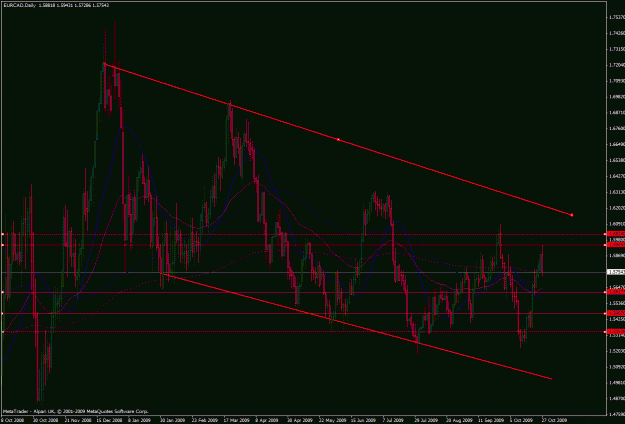Click the '11 Sep 2009' date label

[491, 420]
